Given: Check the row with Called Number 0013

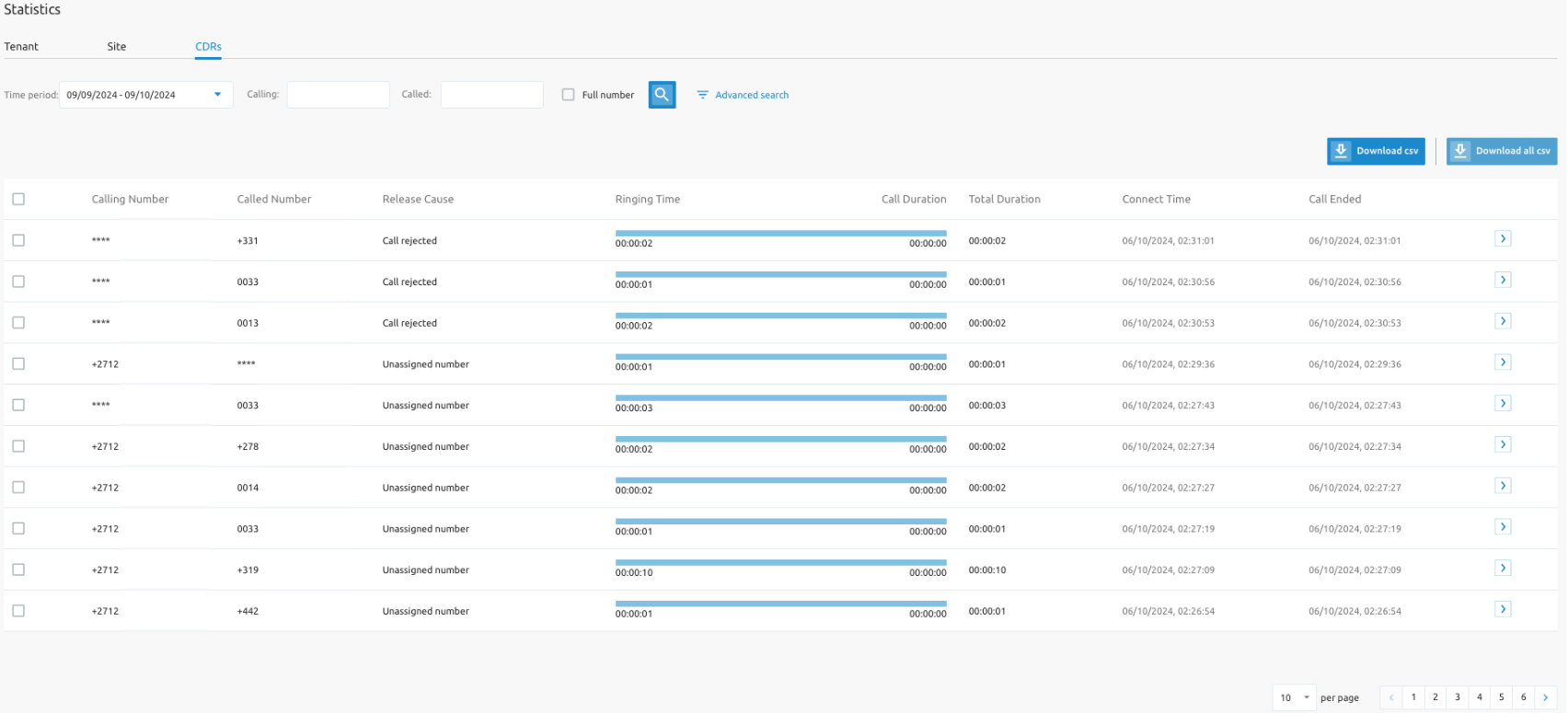Looking at the screenshot, I should 18,323.
